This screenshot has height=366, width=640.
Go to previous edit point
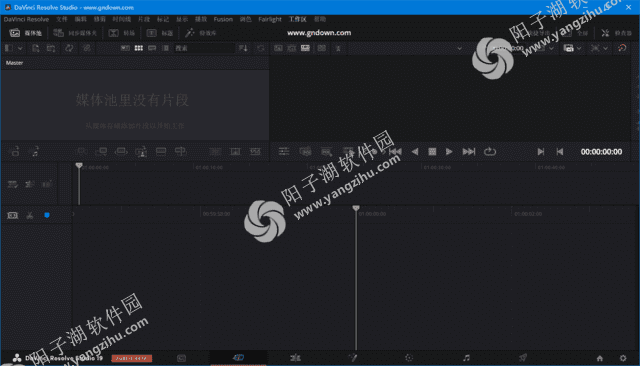pyautogui.click(x=560, y=152)
